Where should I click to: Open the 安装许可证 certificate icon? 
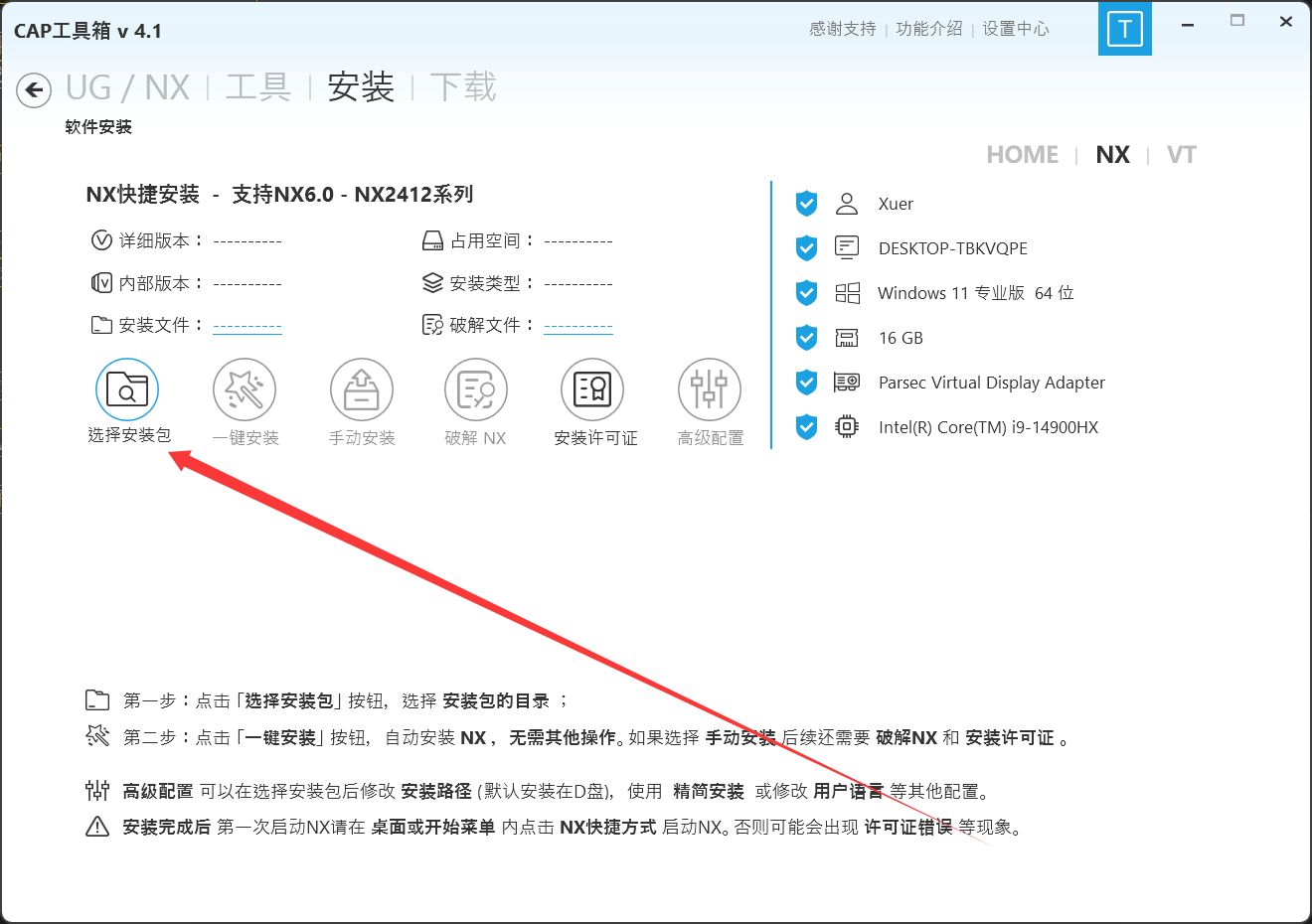(x=592, y=389)
